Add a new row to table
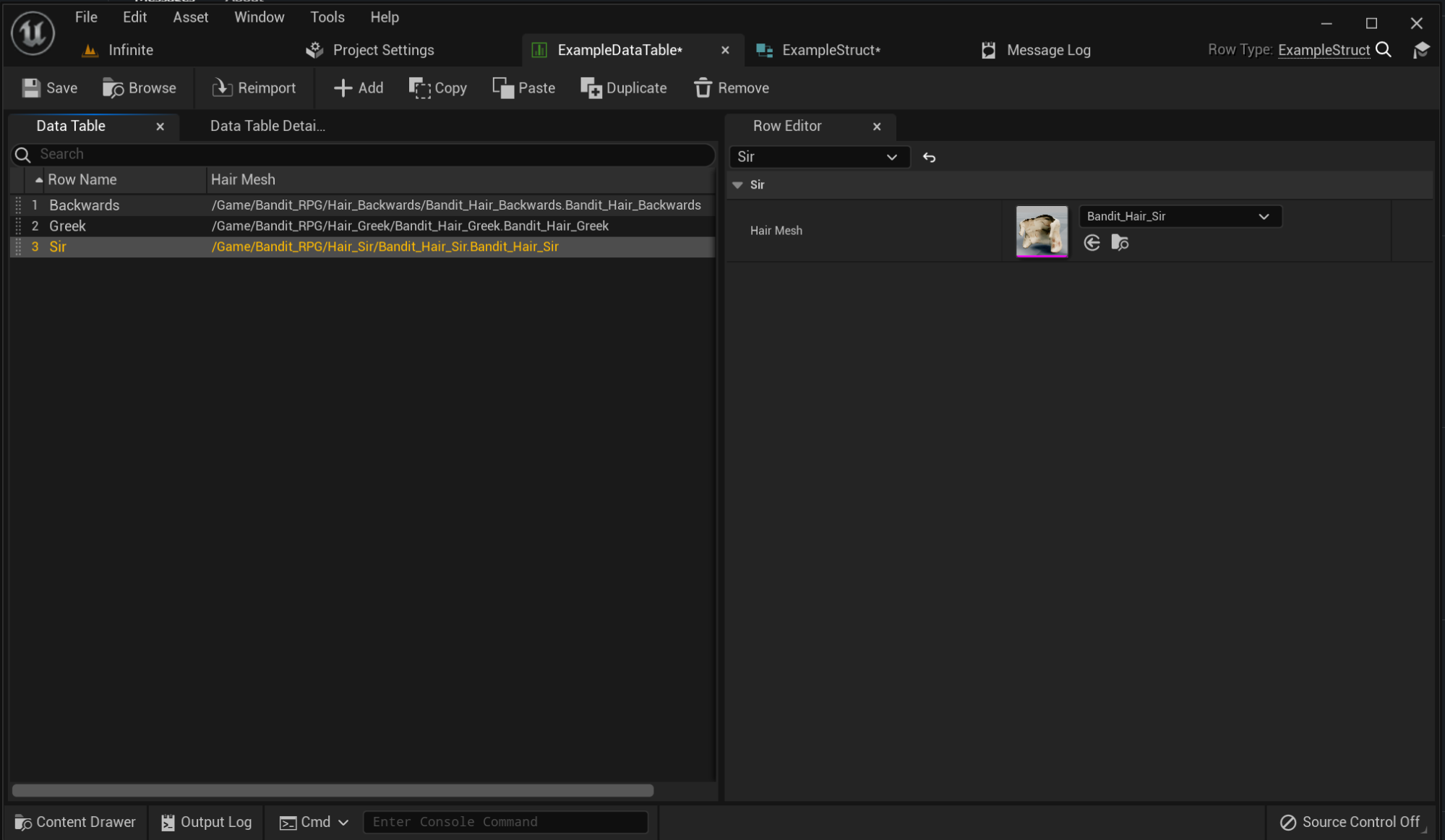This screenshot has height=840, width=1445. (358, 88)
